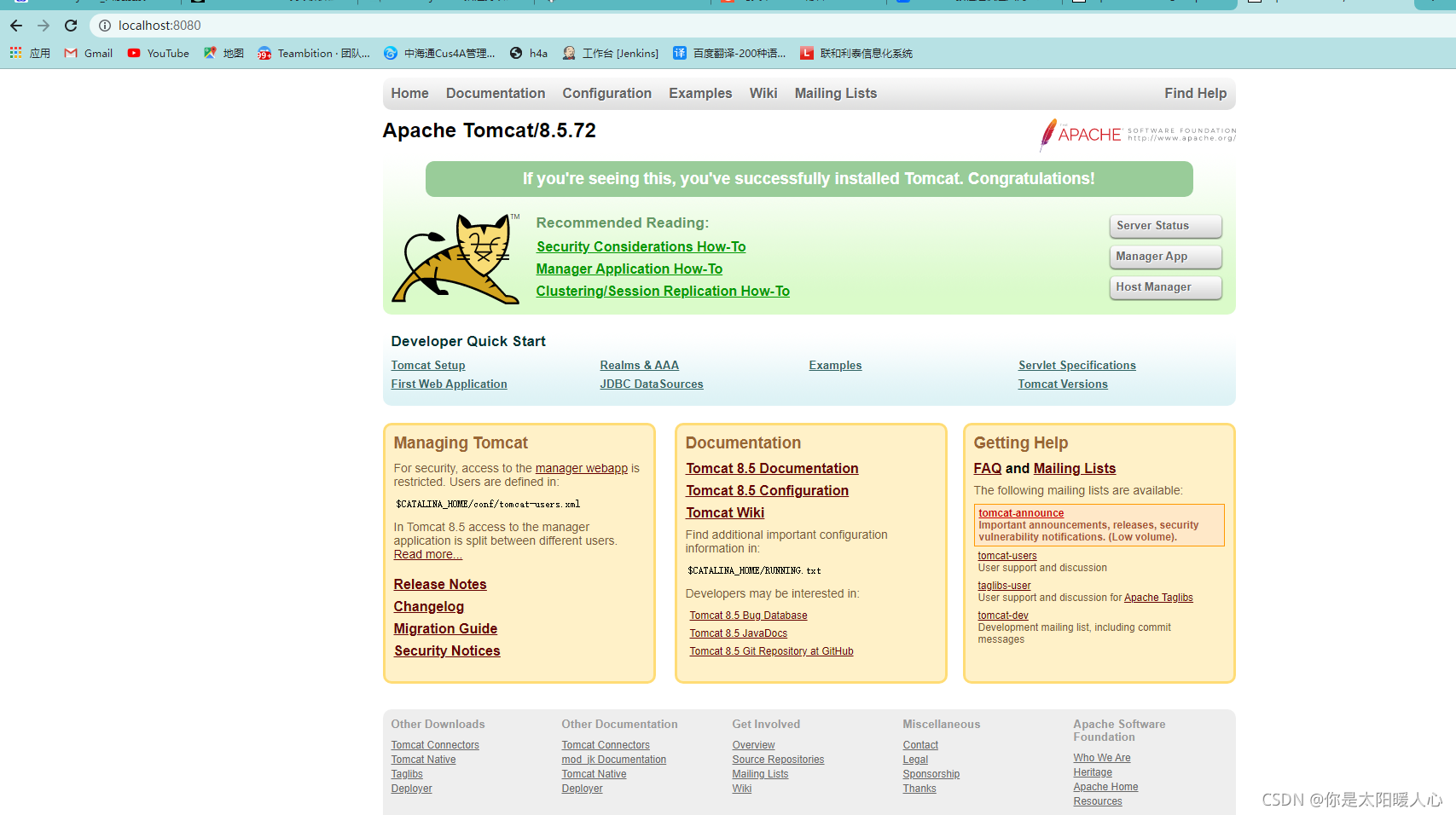The image size is (1456, 815).
Task: Open the 联和利泰信息化系统 bookmark
Action: 856,53
